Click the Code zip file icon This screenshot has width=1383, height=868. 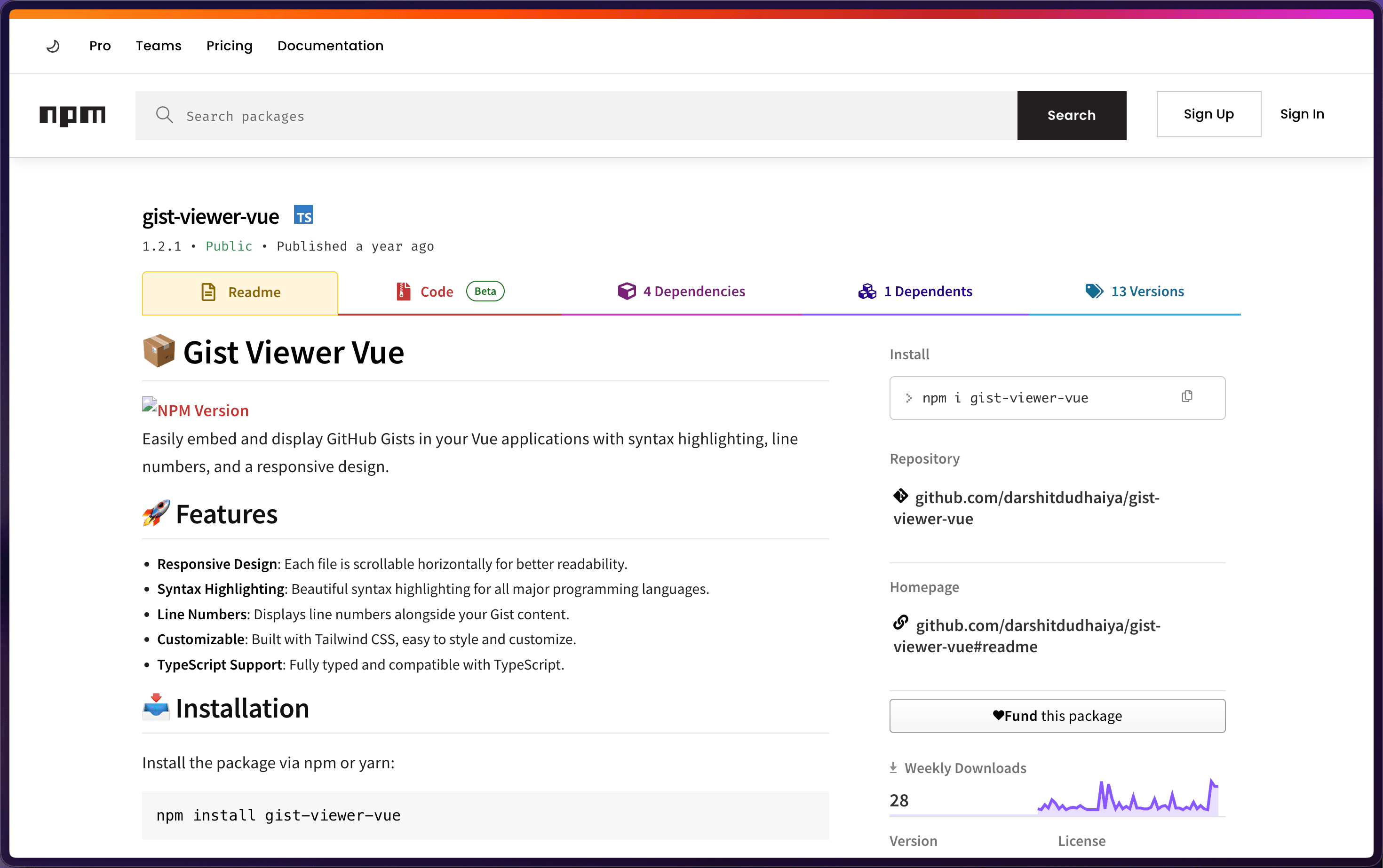tap(403, 292)
